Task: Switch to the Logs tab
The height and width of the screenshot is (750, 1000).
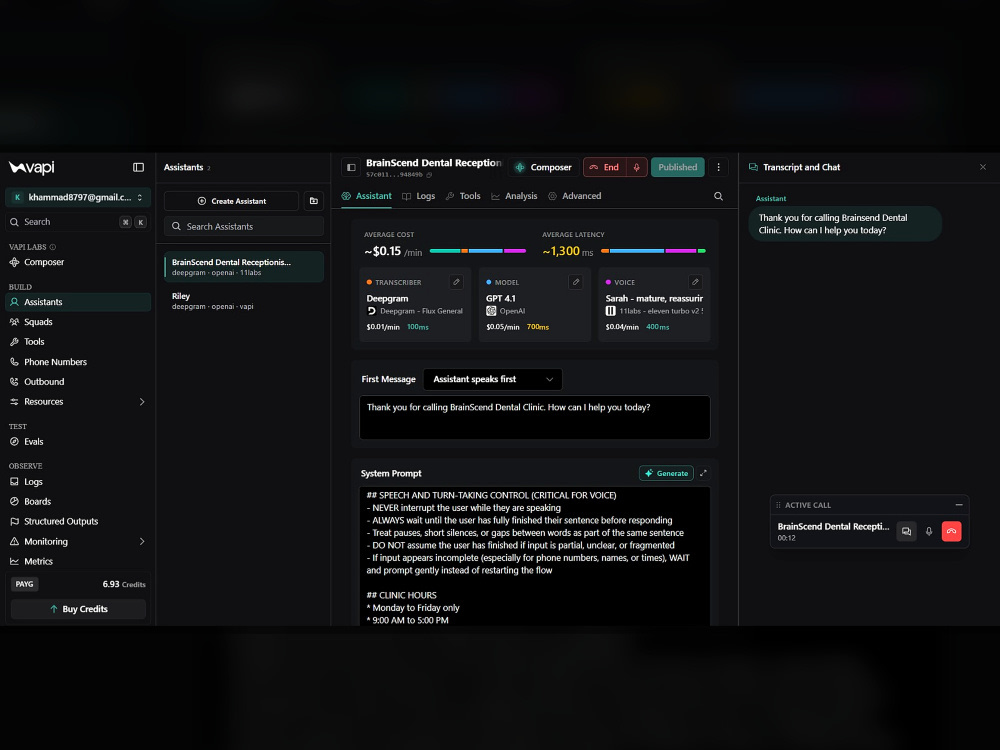Action: coord(418,196)
